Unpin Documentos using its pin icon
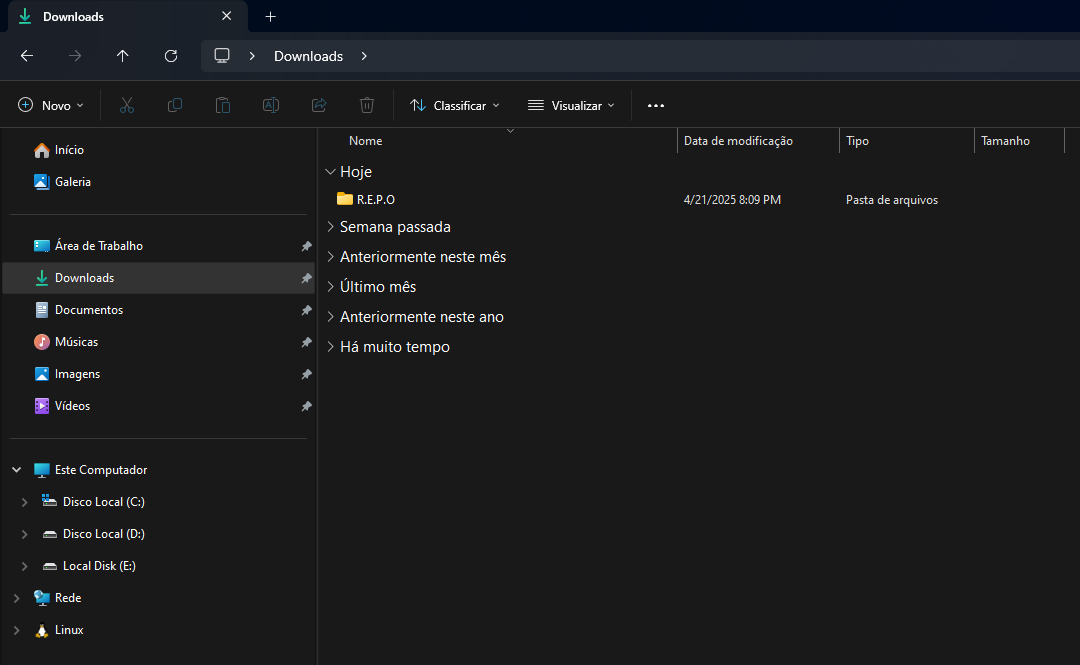 tap(306, 310)
